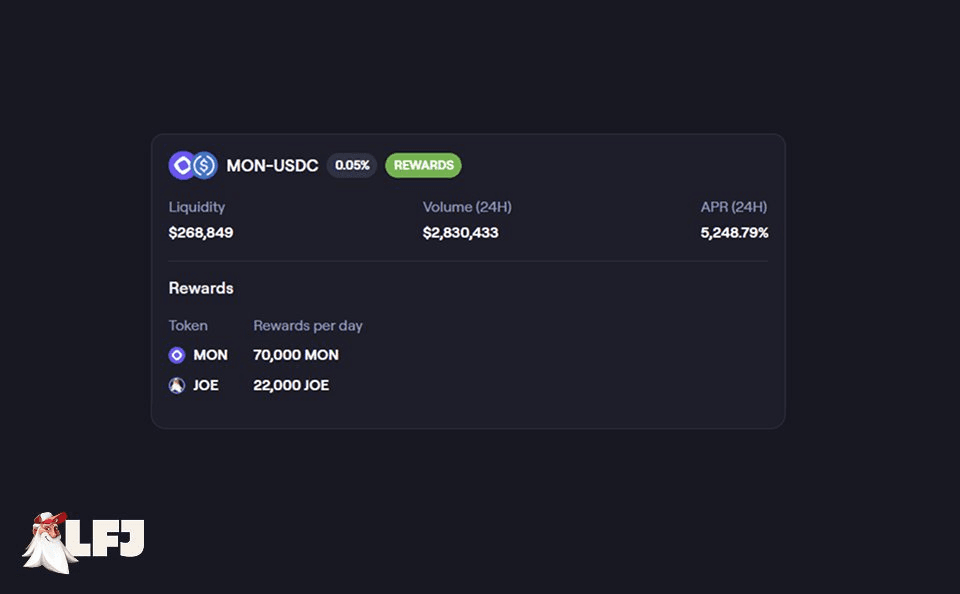
Task: Click the JOE token icon in rewards list
Action: [x=177, y=385]
